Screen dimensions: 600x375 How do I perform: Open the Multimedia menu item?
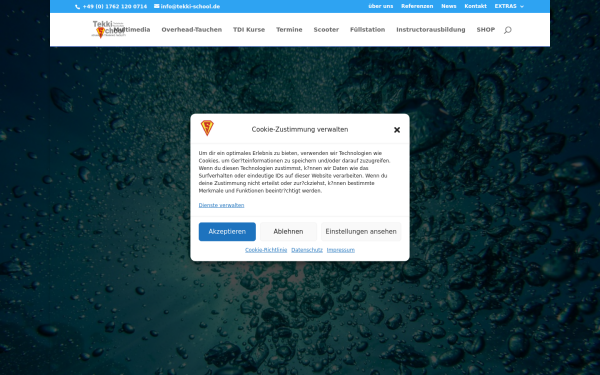(132, 29)
